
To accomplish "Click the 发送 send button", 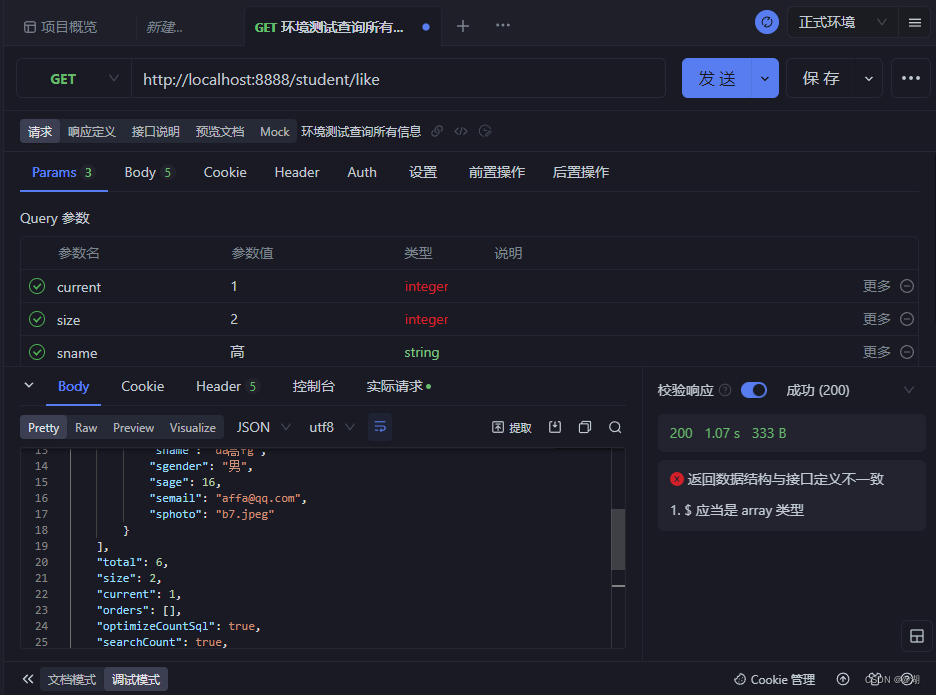I will click(x=717, y=78).
